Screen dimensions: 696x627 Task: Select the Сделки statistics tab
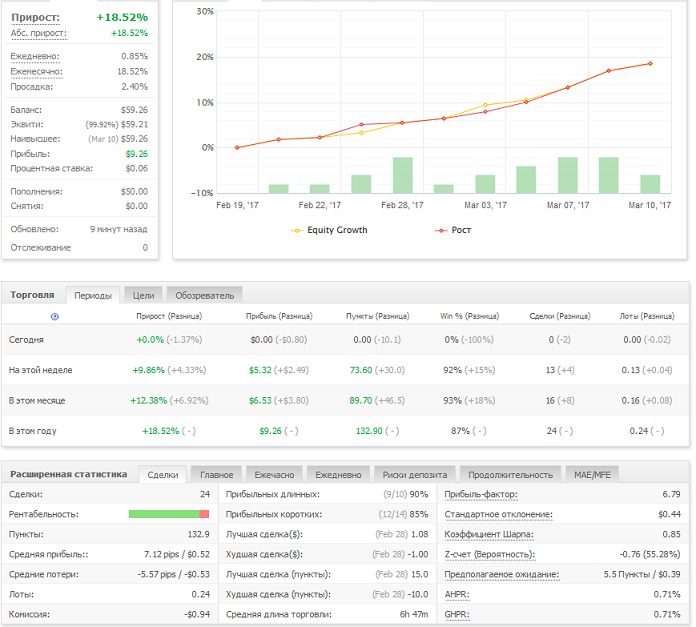pyautogui.click(x=162, y=475)
